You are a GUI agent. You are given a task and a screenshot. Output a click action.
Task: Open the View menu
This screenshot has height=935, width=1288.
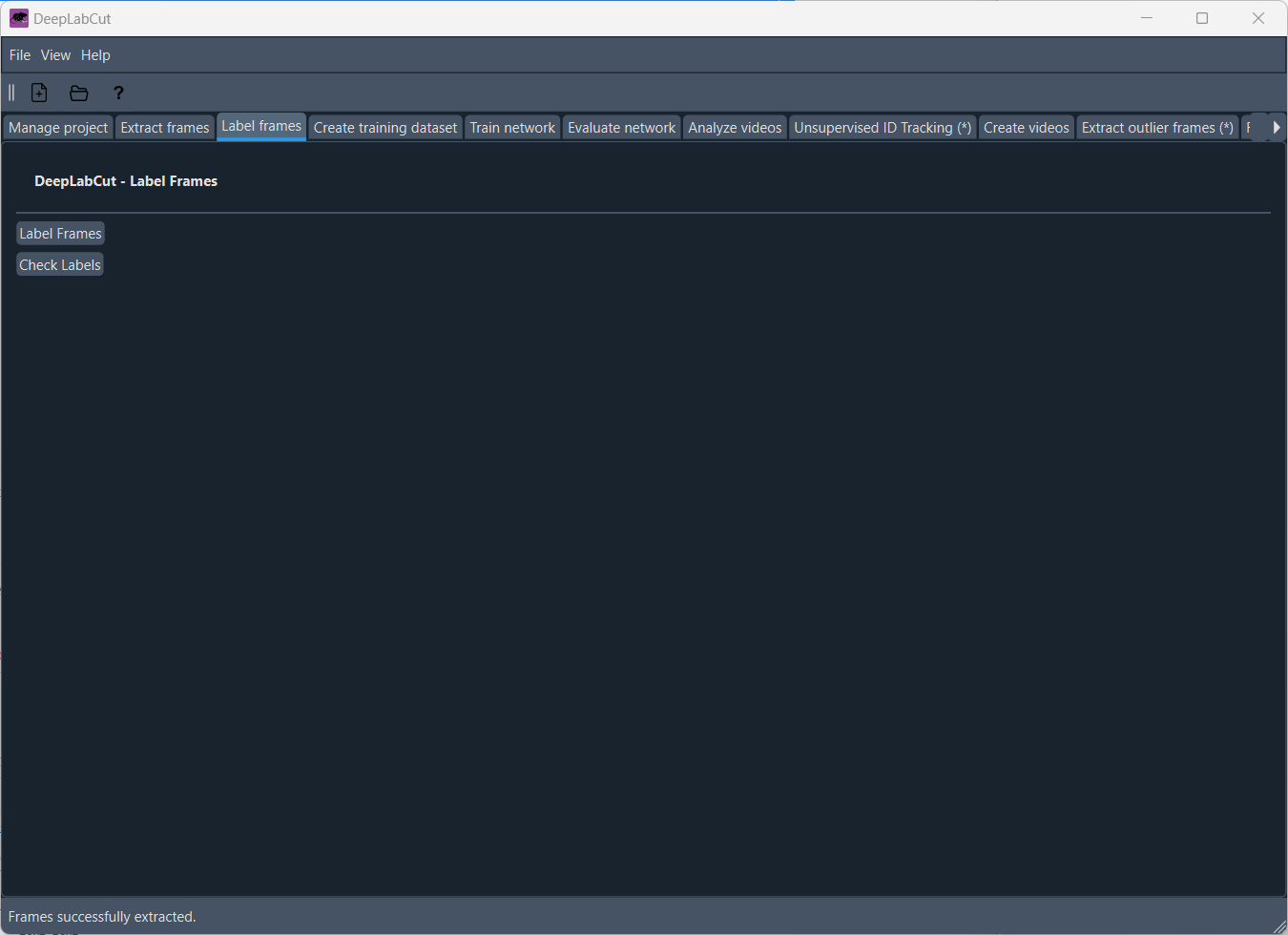tap(55, 55)
